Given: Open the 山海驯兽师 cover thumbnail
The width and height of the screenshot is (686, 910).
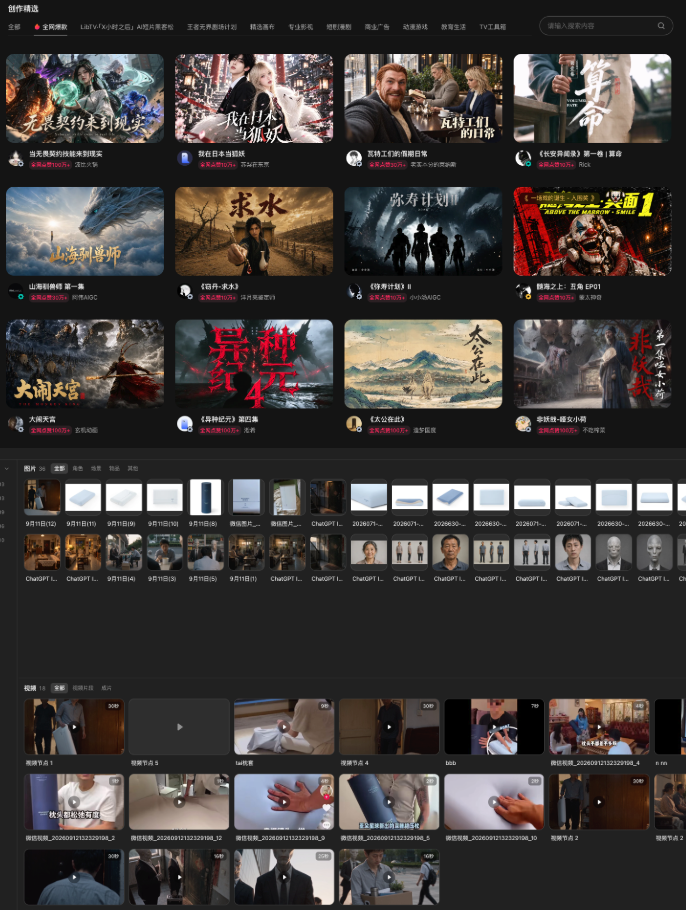Looking at the screenshot, I should click(x=85, y=231).
